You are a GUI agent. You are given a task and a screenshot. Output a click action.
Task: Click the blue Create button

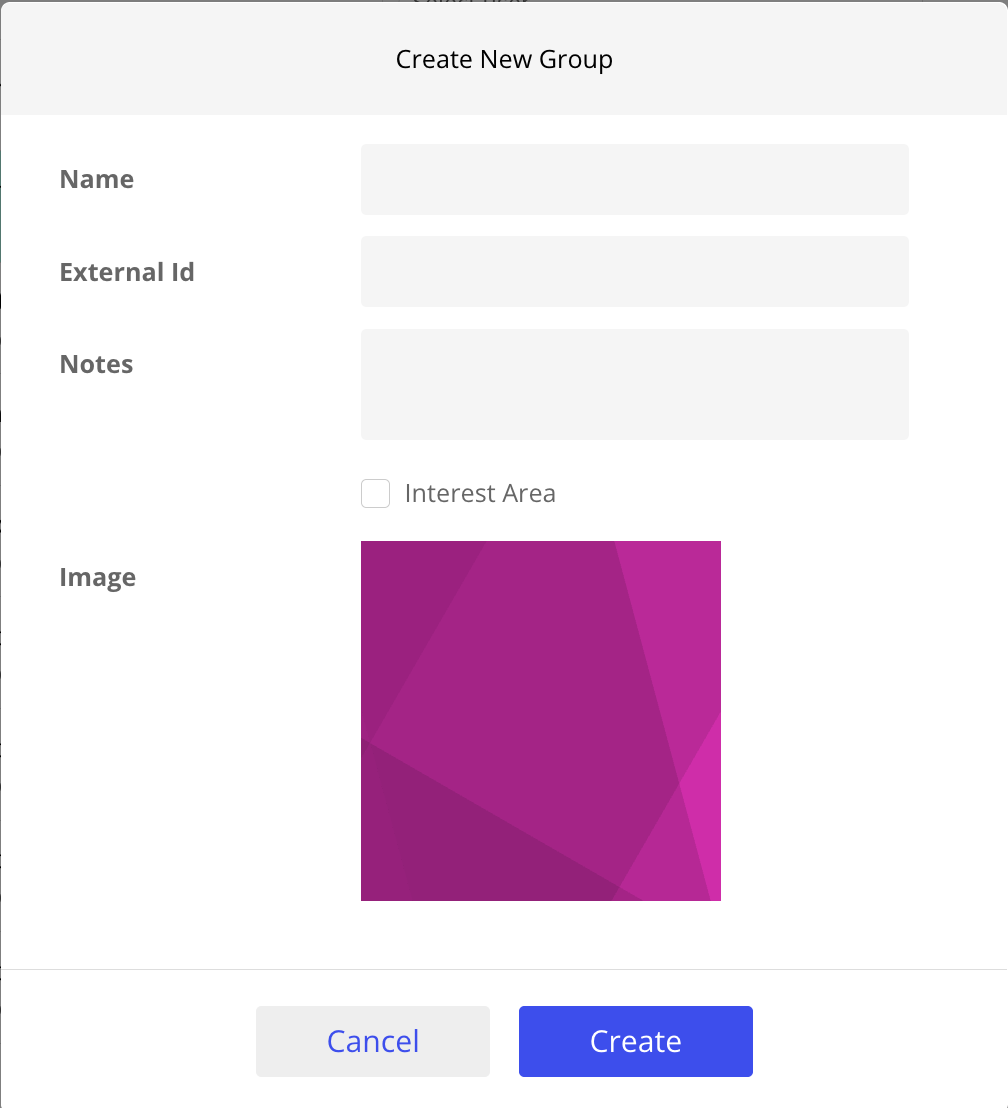point(635,1041)
